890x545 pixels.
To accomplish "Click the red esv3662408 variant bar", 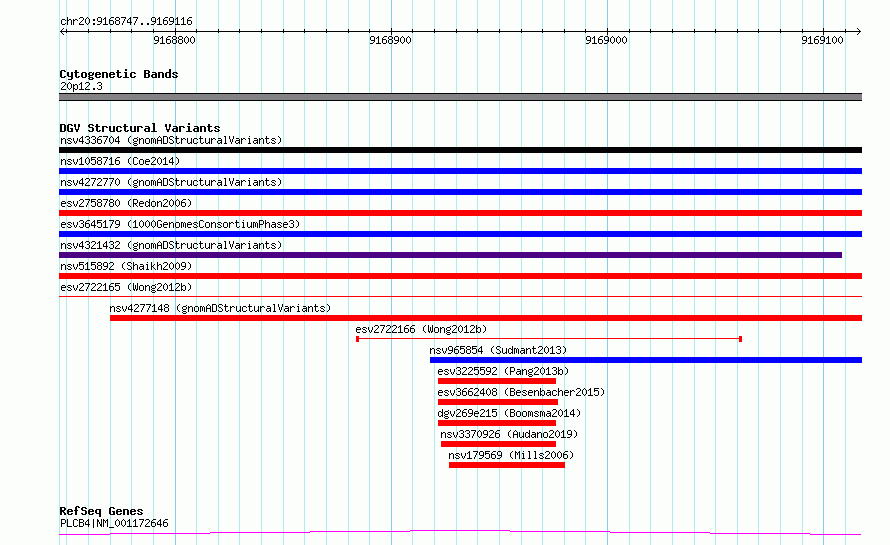I will [x=498, y=402].
